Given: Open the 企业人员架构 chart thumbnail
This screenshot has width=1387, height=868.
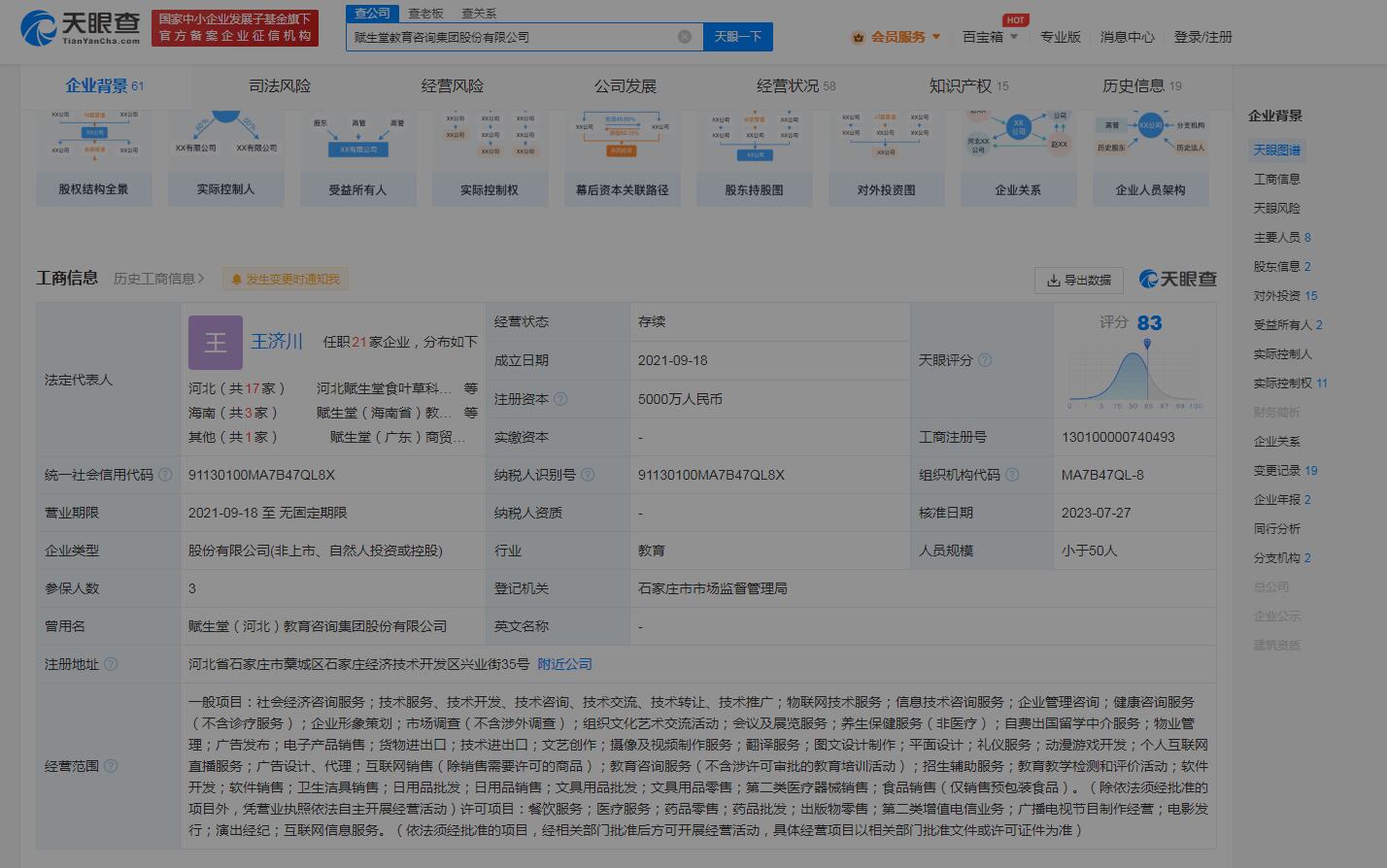Looking at the screenshot, I should [1150, 158].
